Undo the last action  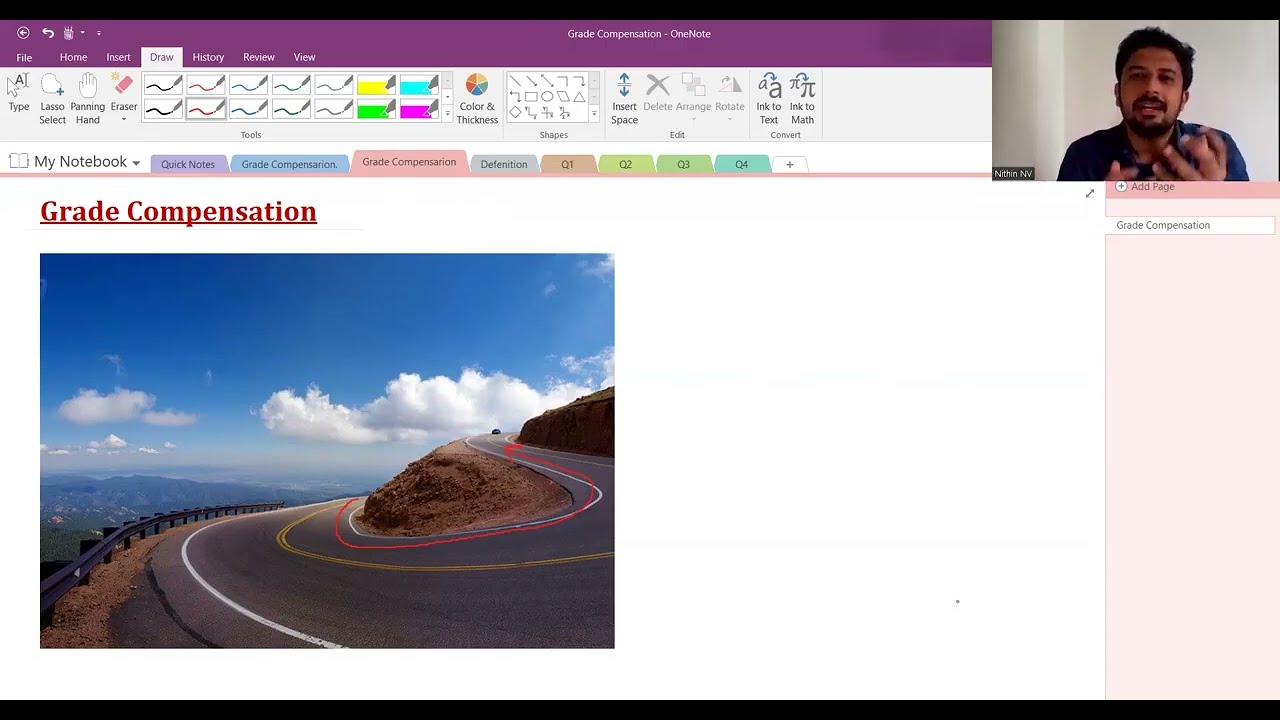click(47, 33)
